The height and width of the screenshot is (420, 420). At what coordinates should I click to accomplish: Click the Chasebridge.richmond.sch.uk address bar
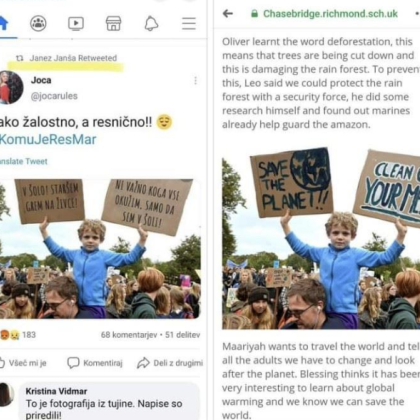pyautogui.click(x=330, y=14)
